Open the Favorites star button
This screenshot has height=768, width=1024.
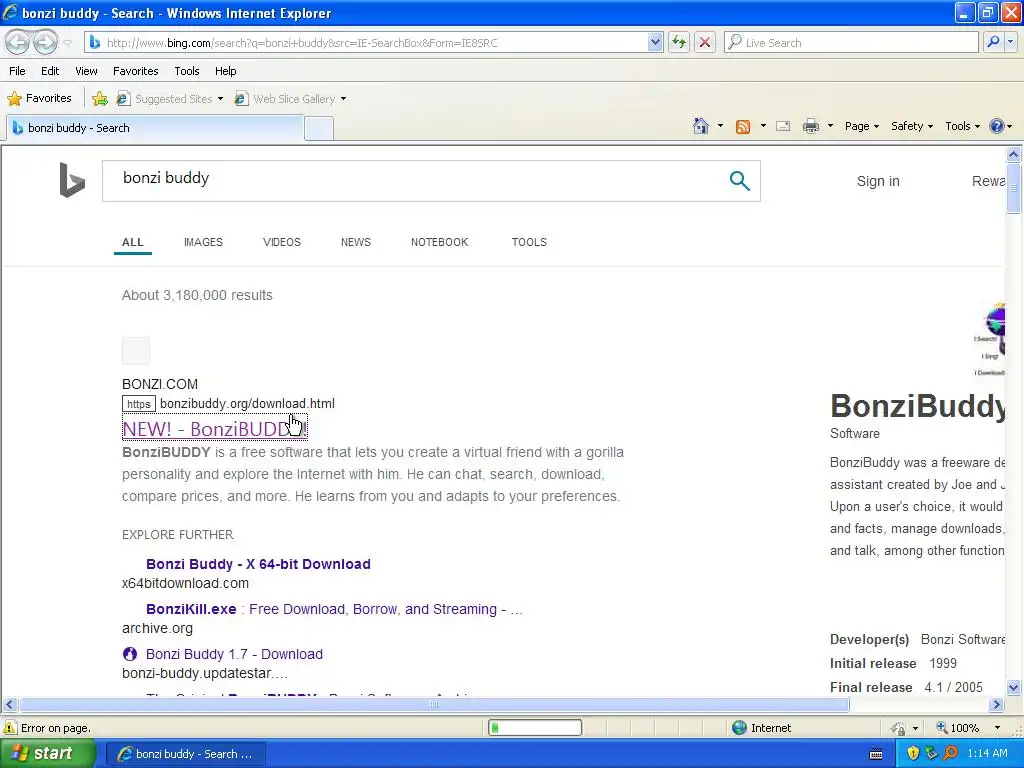point(39,99)
